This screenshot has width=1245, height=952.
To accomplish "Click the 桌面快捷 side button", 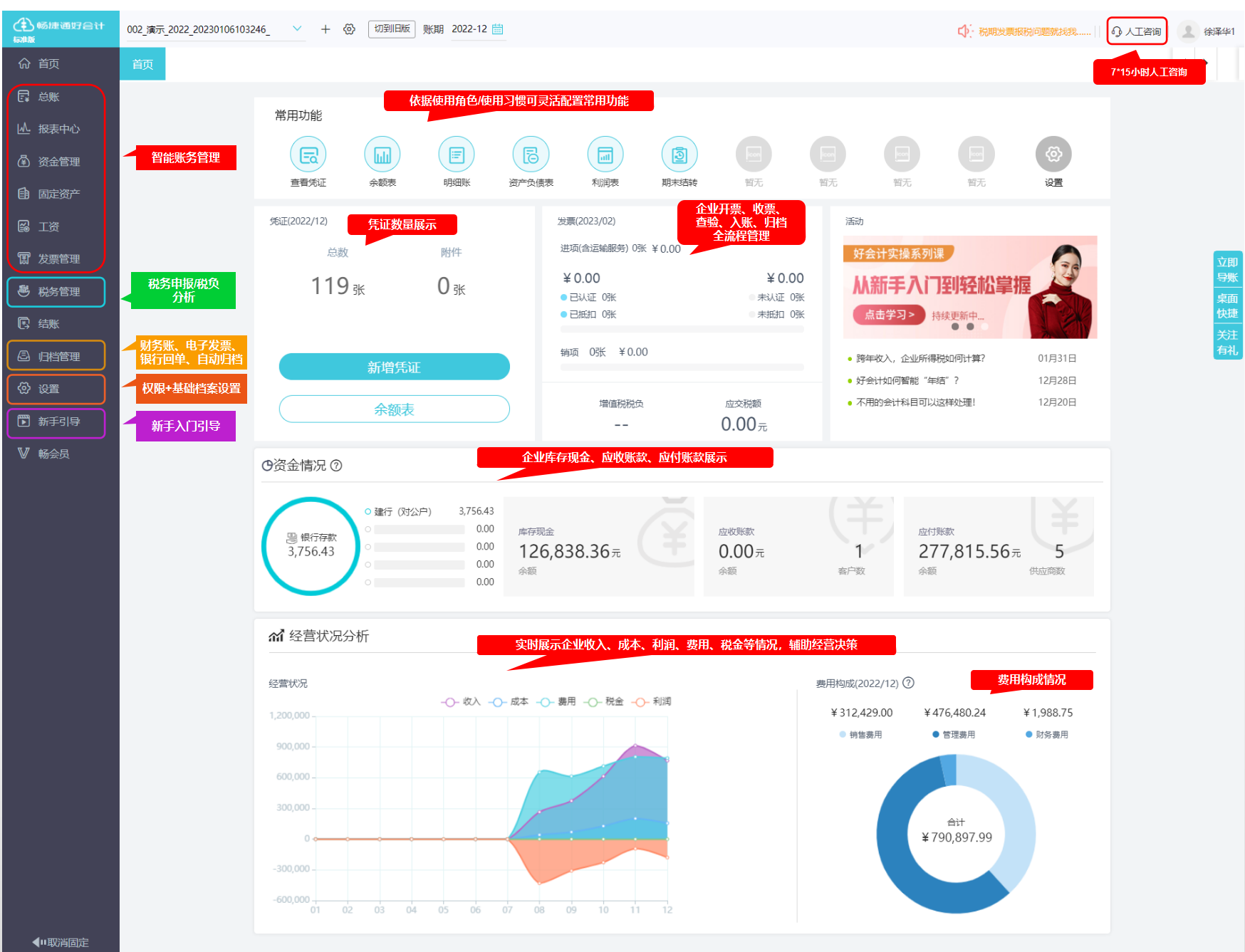I will click(1227, 306).
